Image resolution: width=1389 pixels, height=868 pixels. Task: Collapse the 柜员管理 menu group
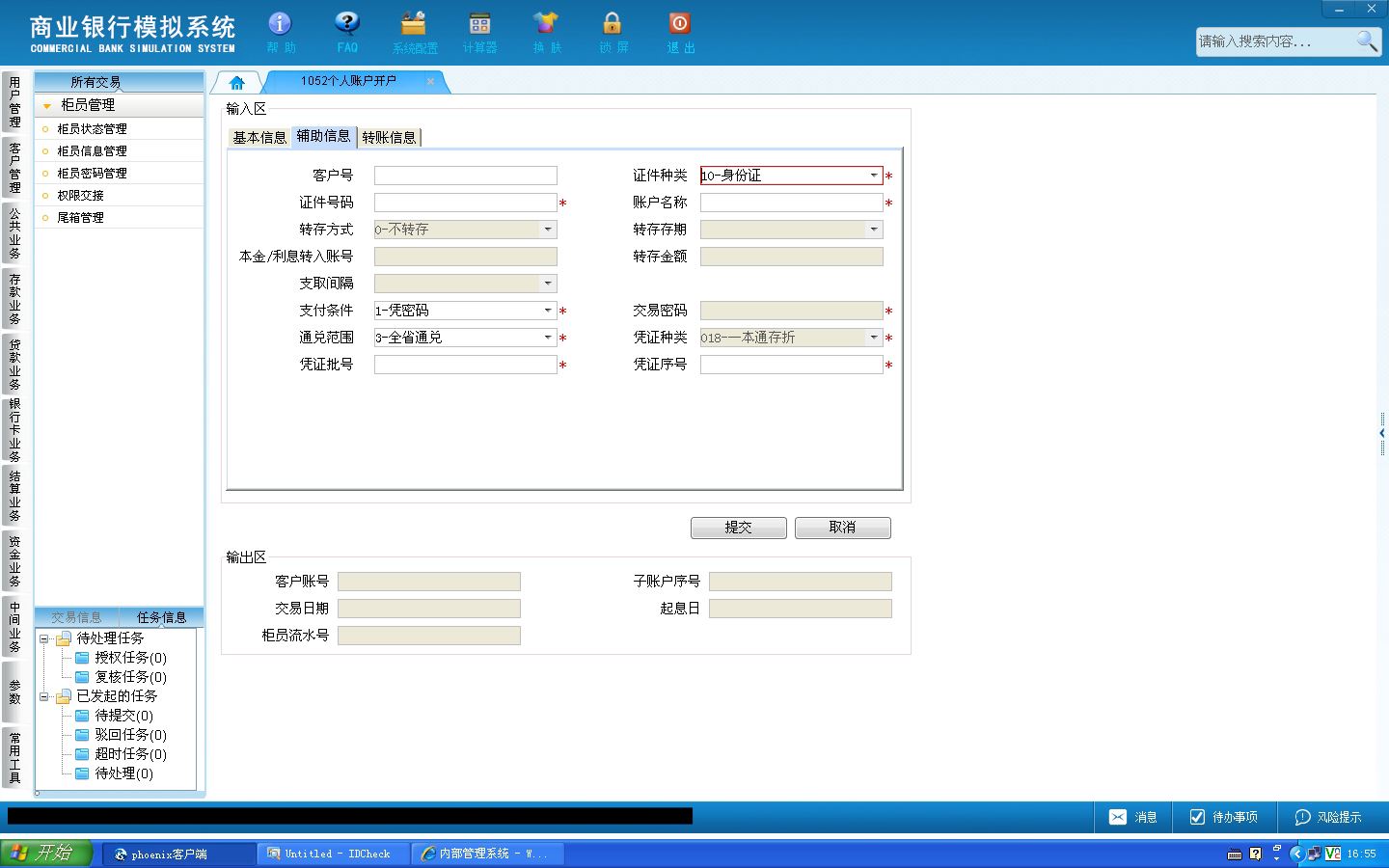coord(46,105)
